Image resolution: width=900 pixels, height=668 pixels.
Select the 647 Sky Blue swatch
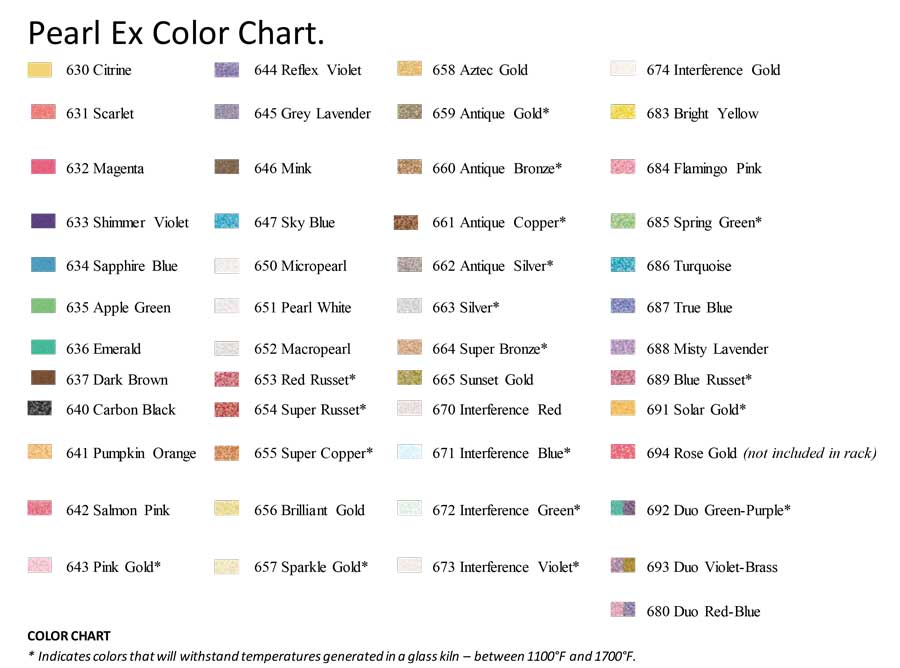click(227, 221)
